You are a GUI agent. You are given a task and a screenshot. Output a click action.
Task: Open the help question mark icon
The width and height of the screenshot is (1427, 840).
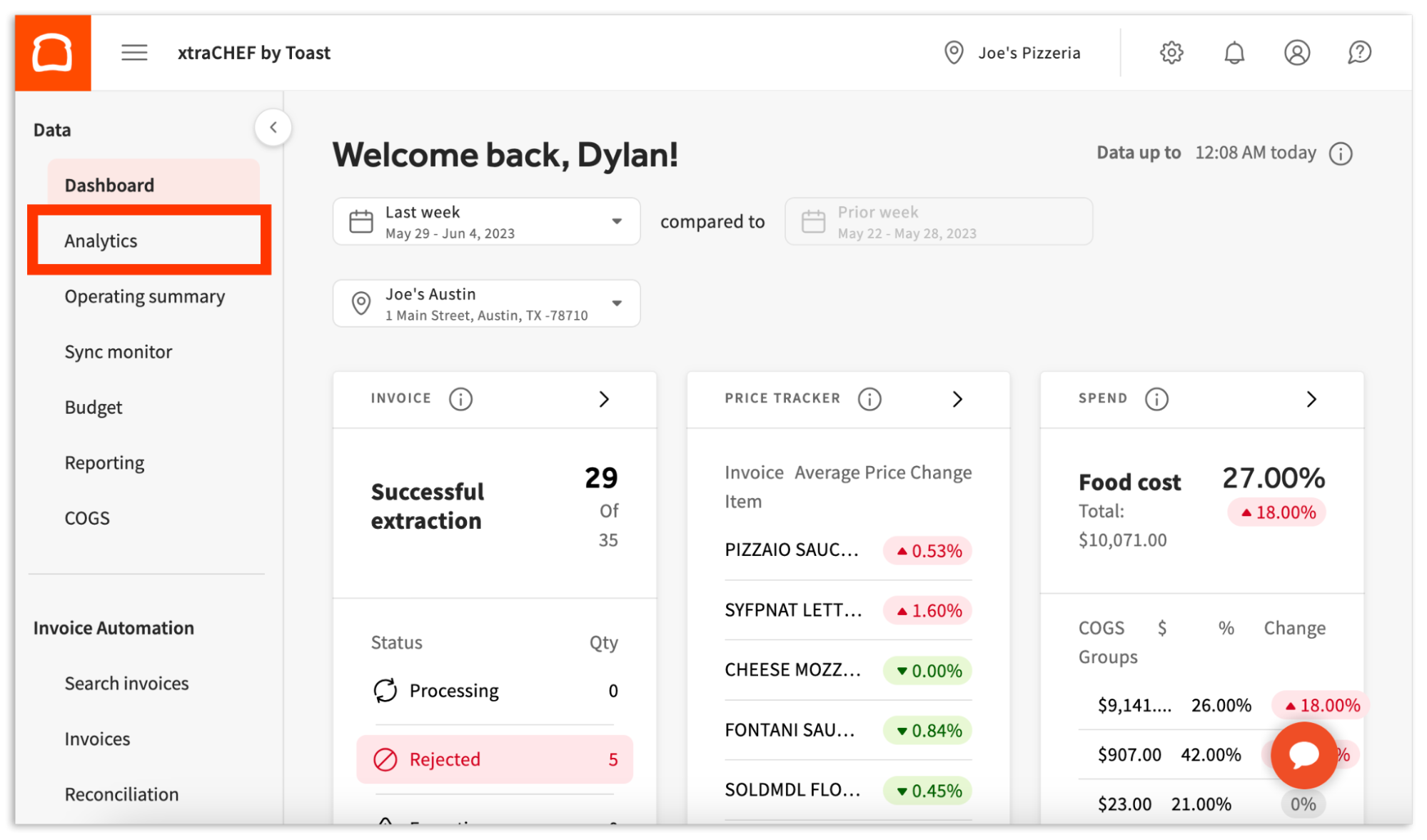[1360, 52]
